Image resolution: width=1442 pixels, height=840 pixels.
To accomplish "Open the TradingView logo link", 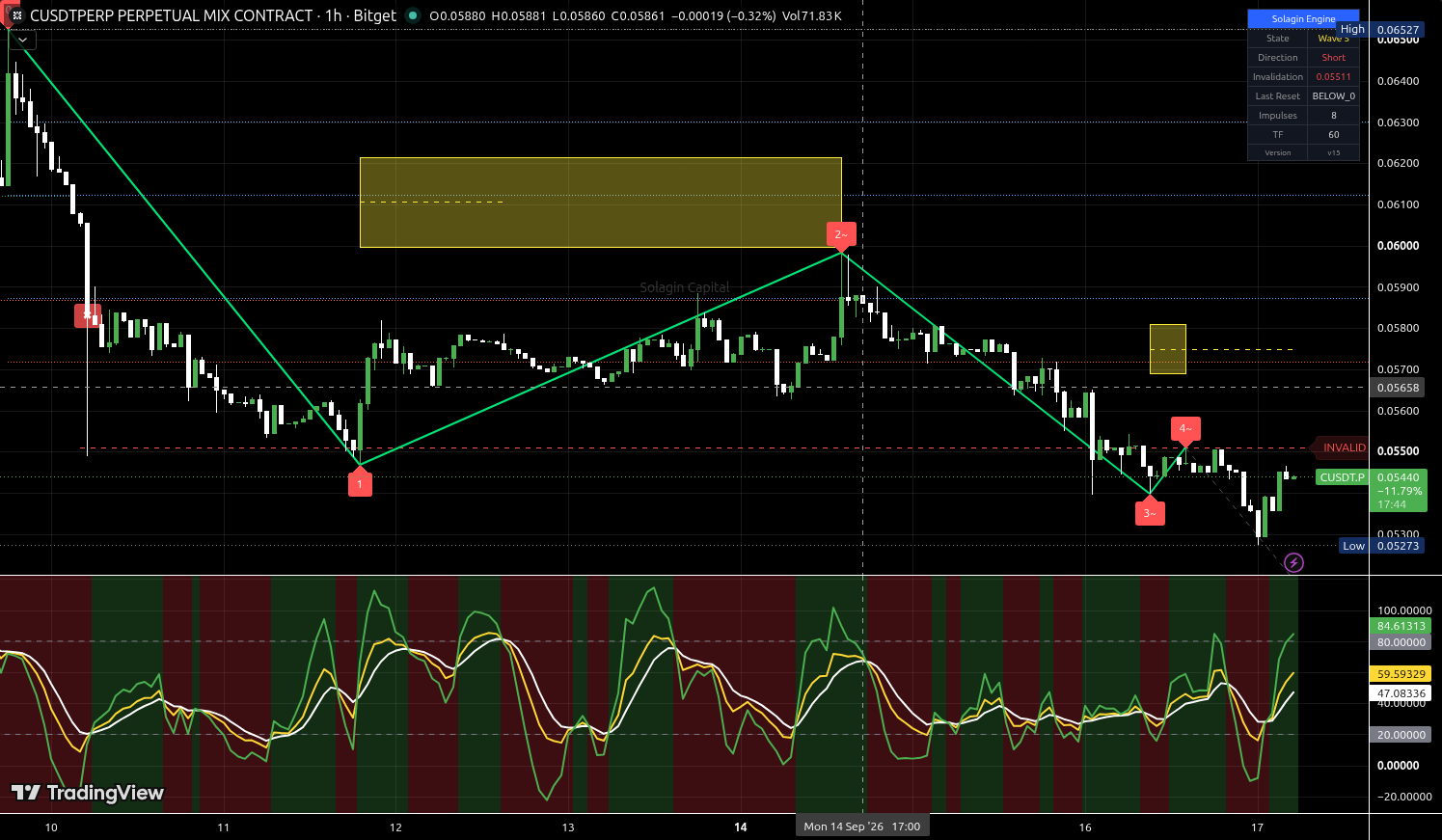I will [88, 793].
